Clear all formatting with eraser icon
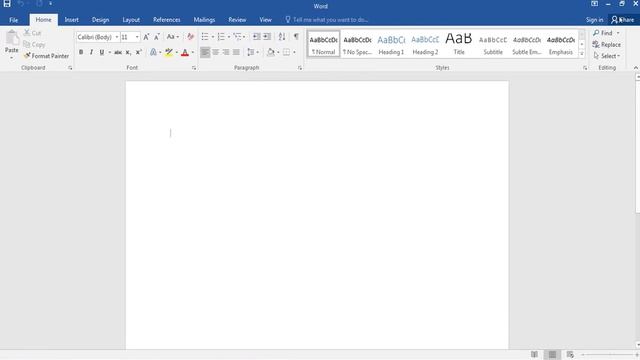Viewport: 640px width, 360px height. (190, 37)
